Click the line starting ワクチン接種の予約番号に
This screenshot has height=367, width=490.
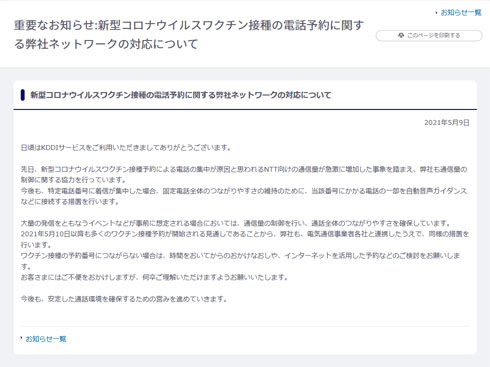coord(240,261)
